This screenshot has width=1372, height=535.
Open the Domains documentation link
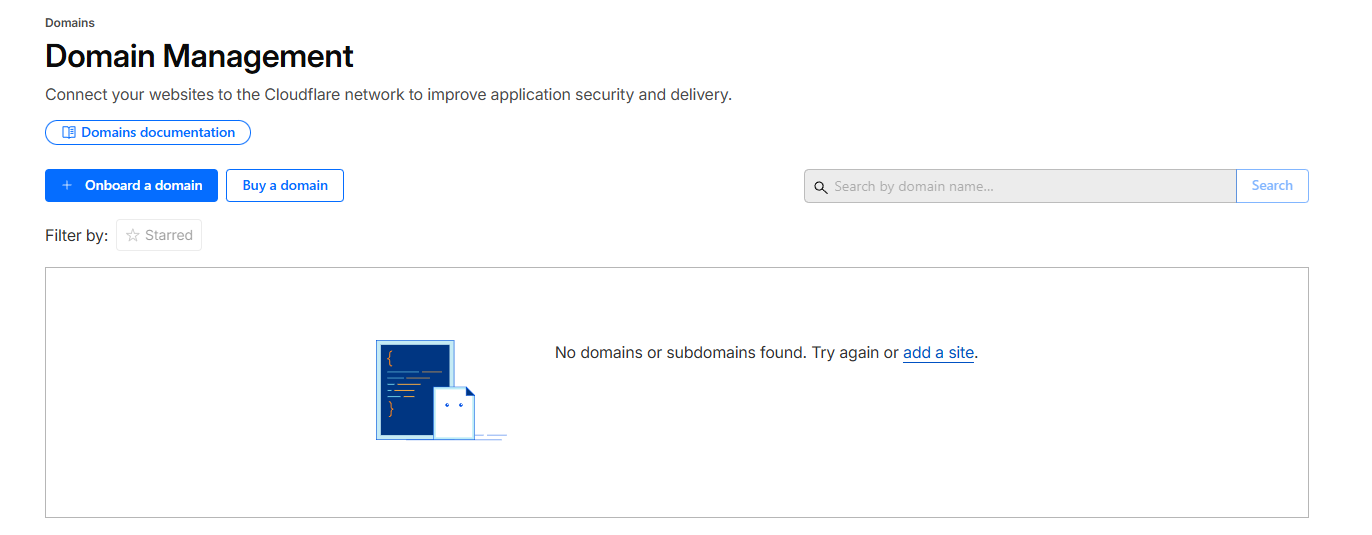(158, 132)
